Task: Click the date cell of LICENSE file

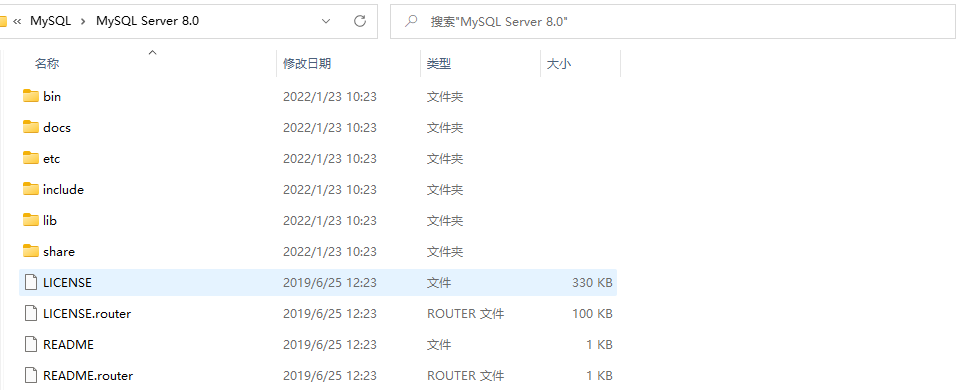Action: [329, 283]
